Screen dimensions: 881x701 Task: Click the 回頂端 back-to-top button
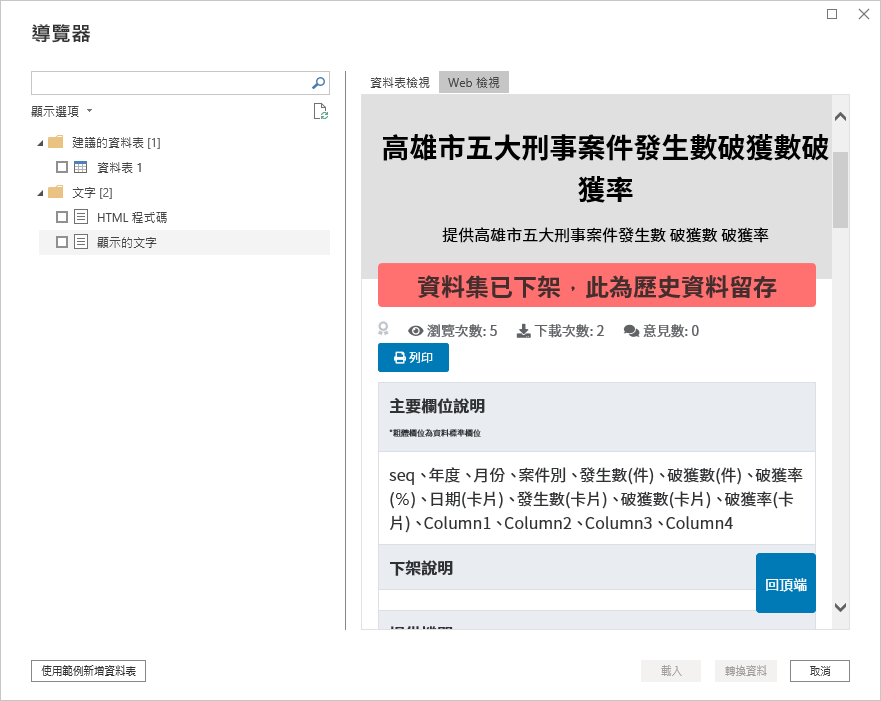point(785,583)
